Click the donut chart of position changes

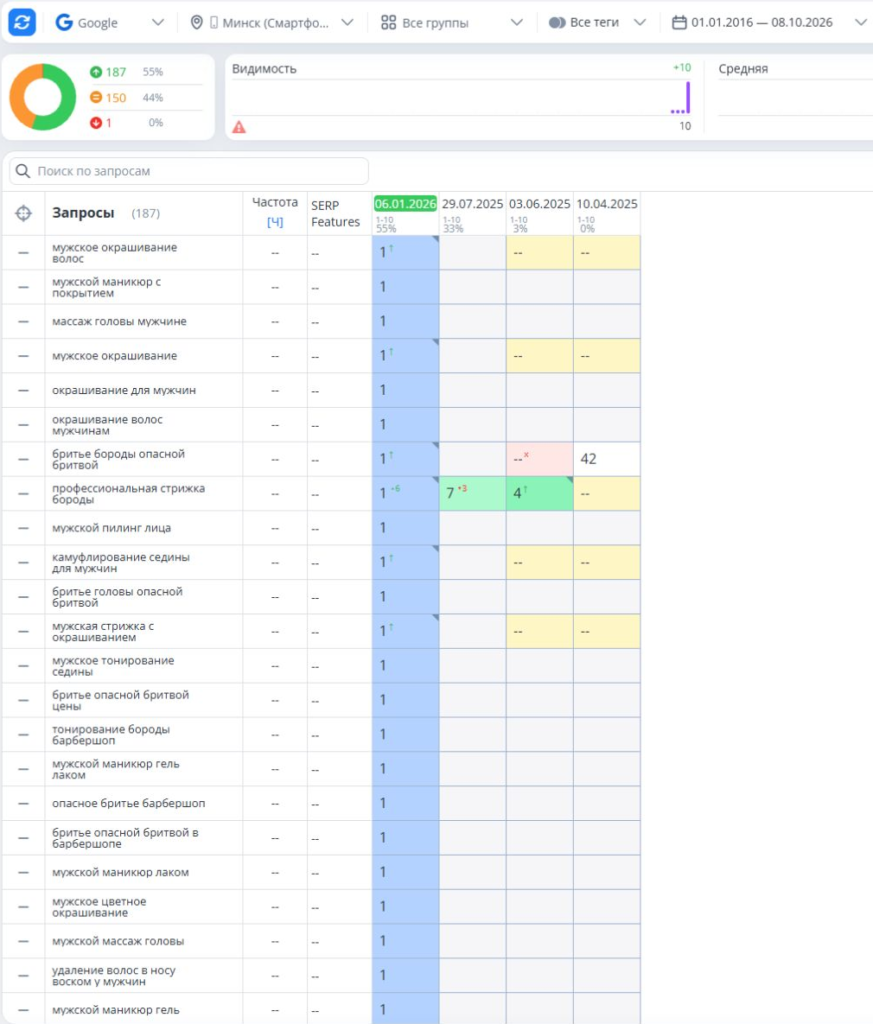click(43, 97)
